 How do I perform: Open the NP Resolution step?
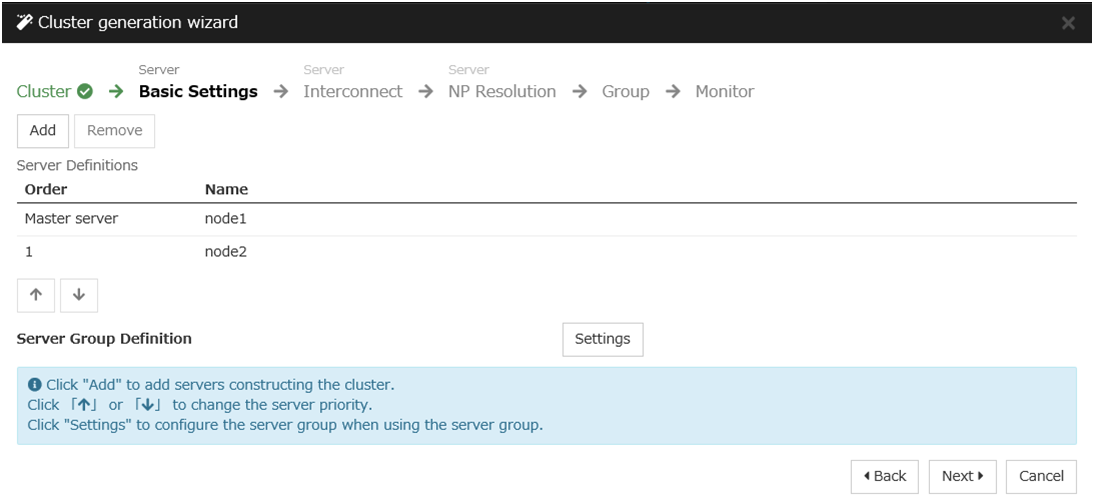(501, 92)
